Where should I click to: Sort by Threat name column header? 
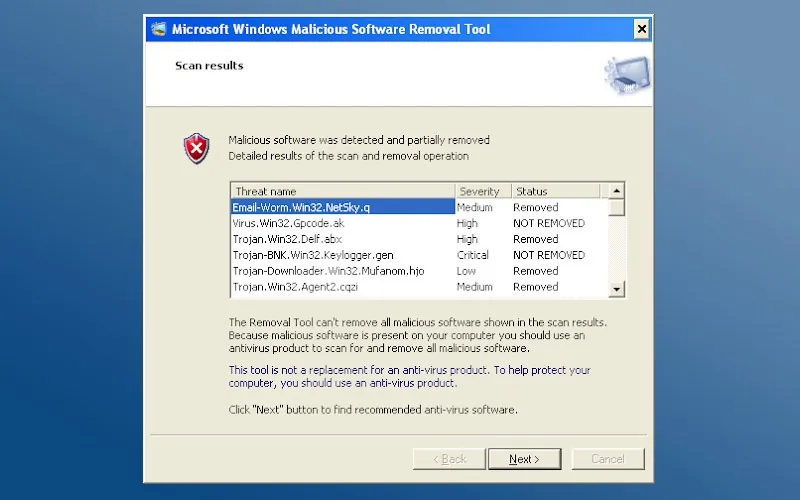pyautogui.click(x=343, y=191)
